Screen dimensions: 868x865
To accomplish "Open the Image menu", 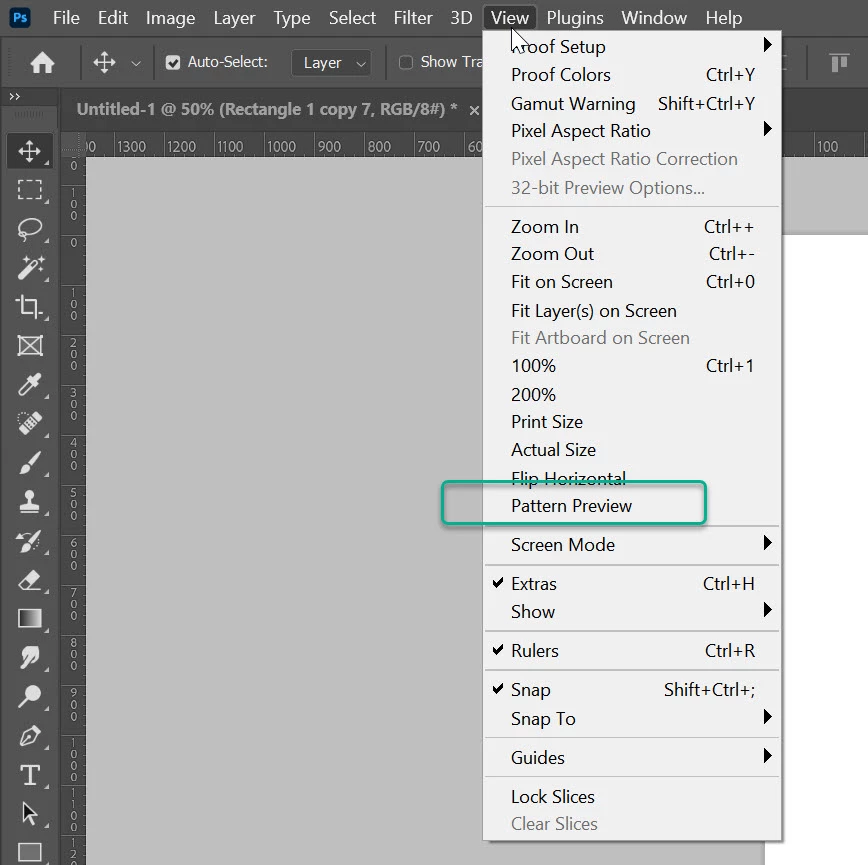I will coord(170,18).
